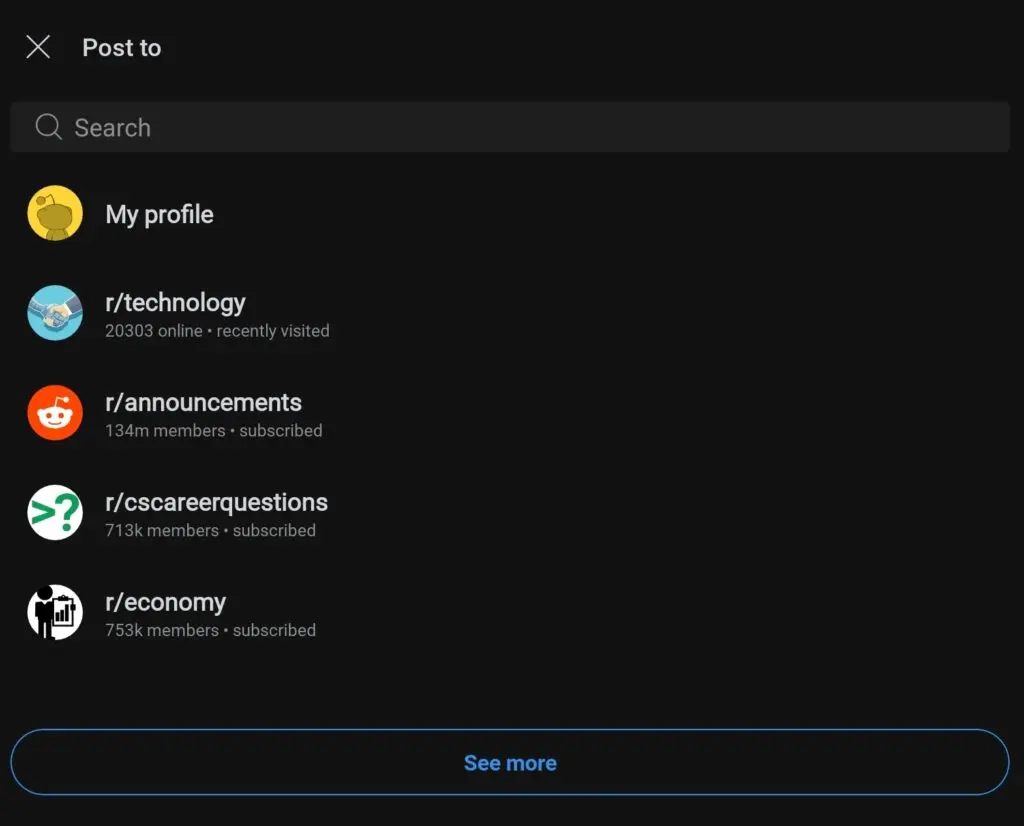Viewport: 1024px width, 826px height.
Task: Click the 753k members subscribed text
Action: pyautogui.click(x=210, y=631)
